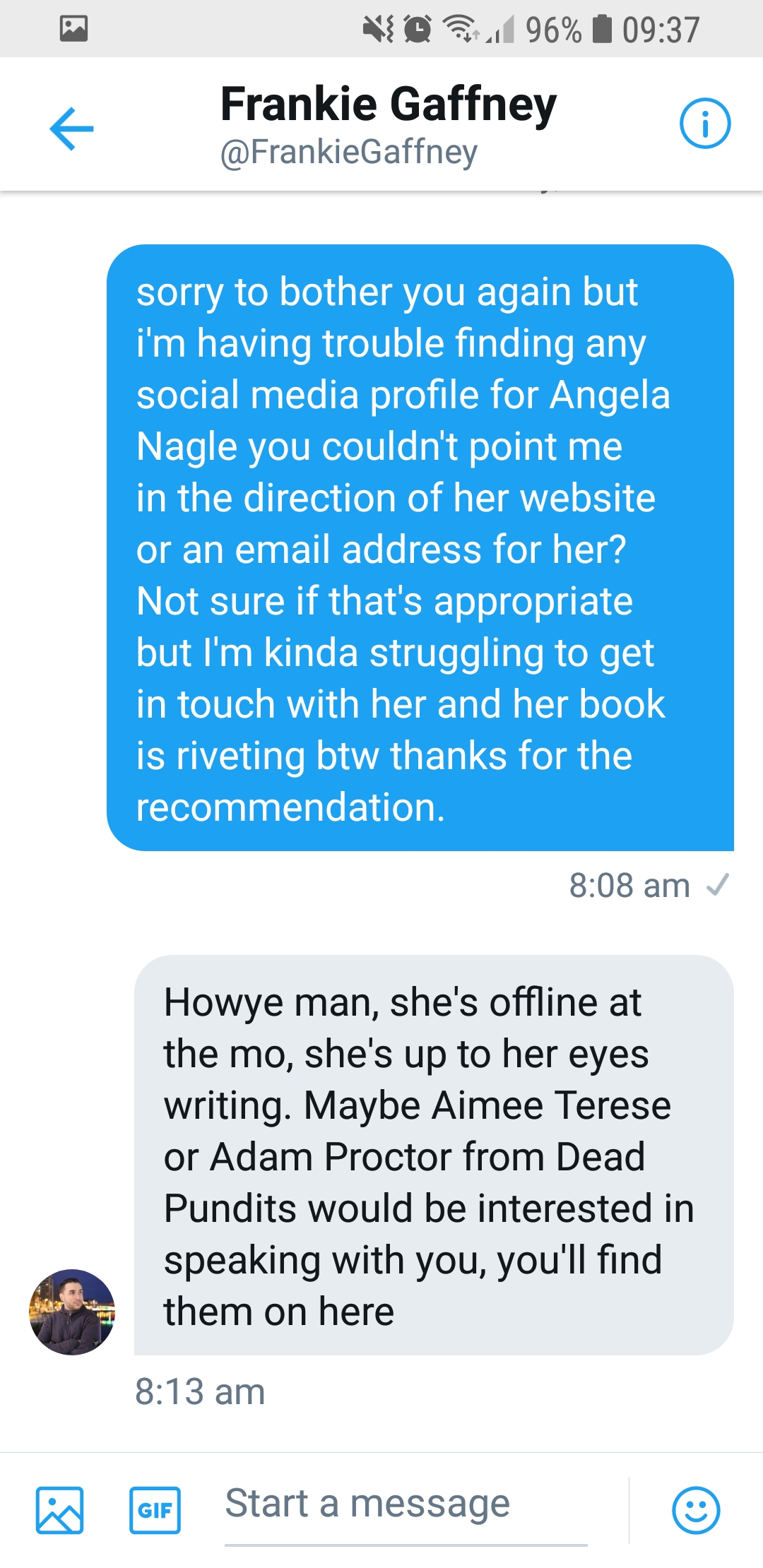Open the GIF picker
Screen dimensions: 763x1568
point(155,1510)
